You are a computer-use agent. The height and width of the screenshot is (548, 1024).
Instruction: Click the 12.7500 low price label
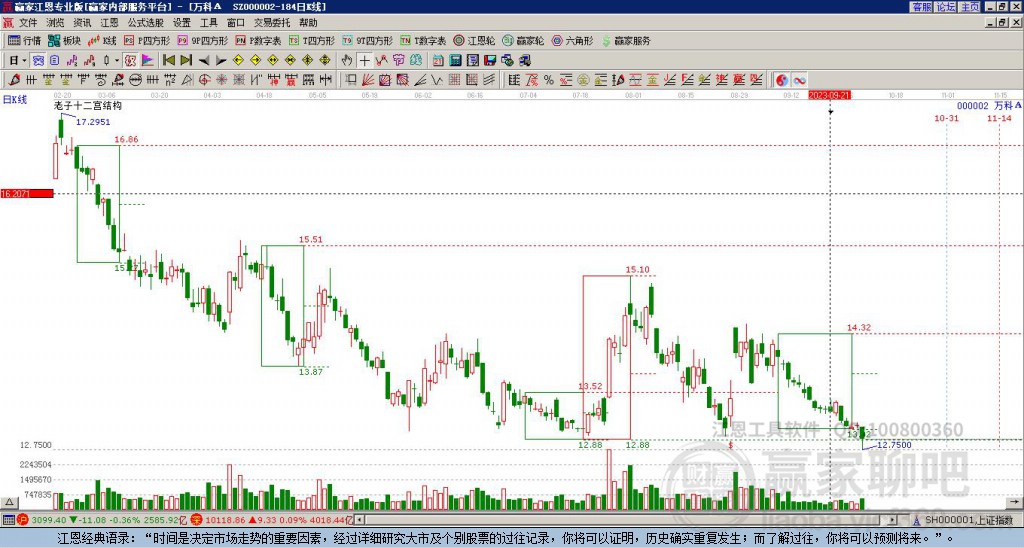pos(894,445)
